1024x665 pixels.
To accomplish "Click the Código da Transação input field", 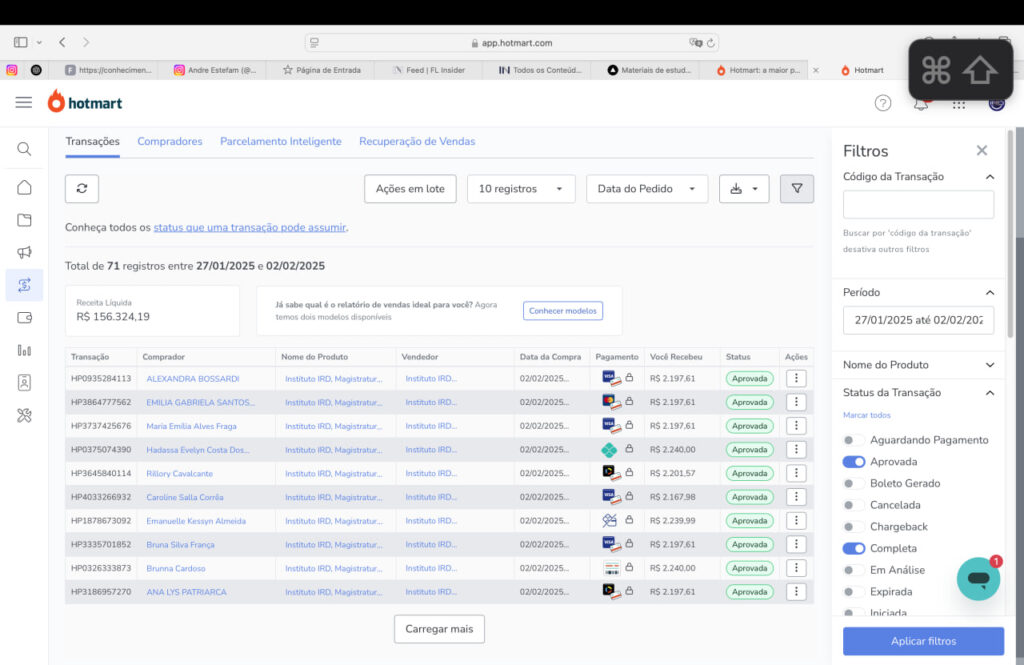I will [918, 204].
